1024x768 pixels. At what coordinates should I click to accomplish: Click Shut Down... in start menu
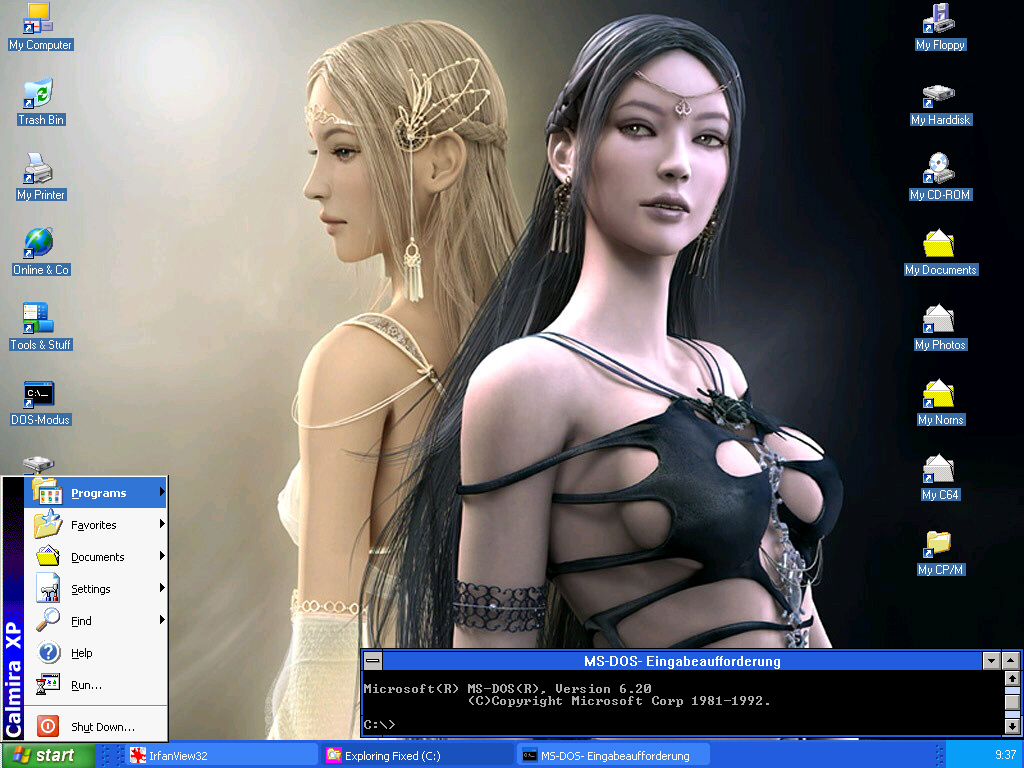pyautogui.click(x=102, y=727)
